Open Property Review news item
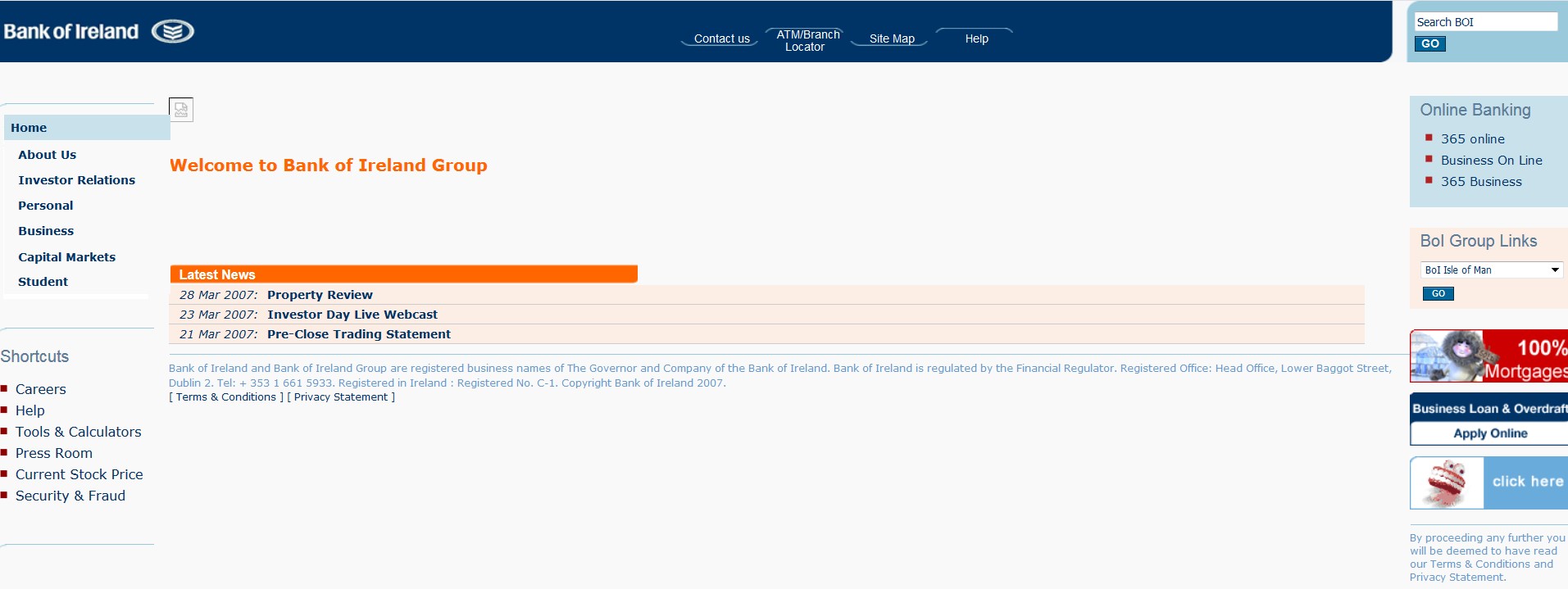Screen dimensions: 1568x589 point(320,295)
